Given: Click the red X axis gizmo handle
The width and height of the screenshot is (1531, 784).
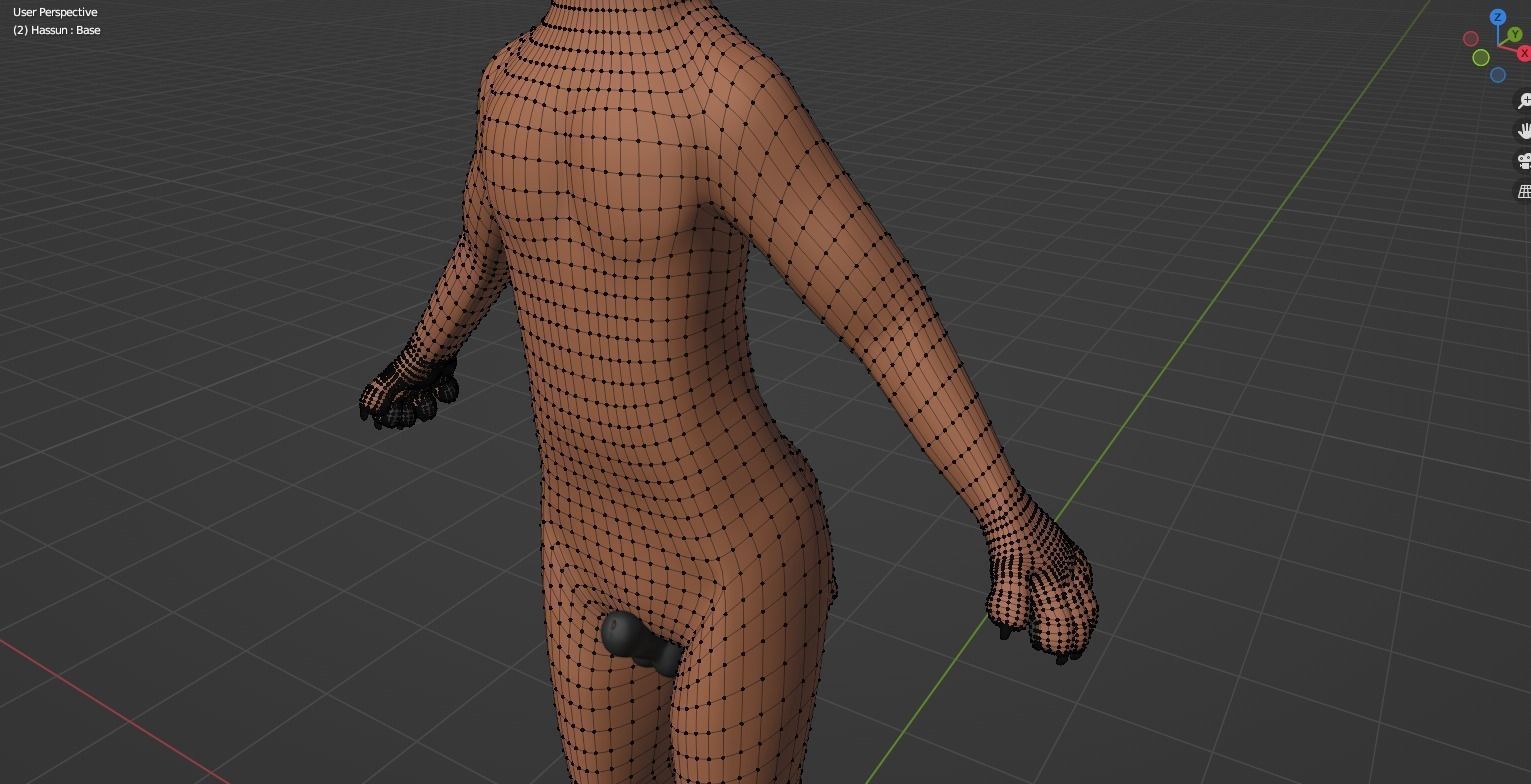Looking at the screenshot, I should pos(1524,53).
